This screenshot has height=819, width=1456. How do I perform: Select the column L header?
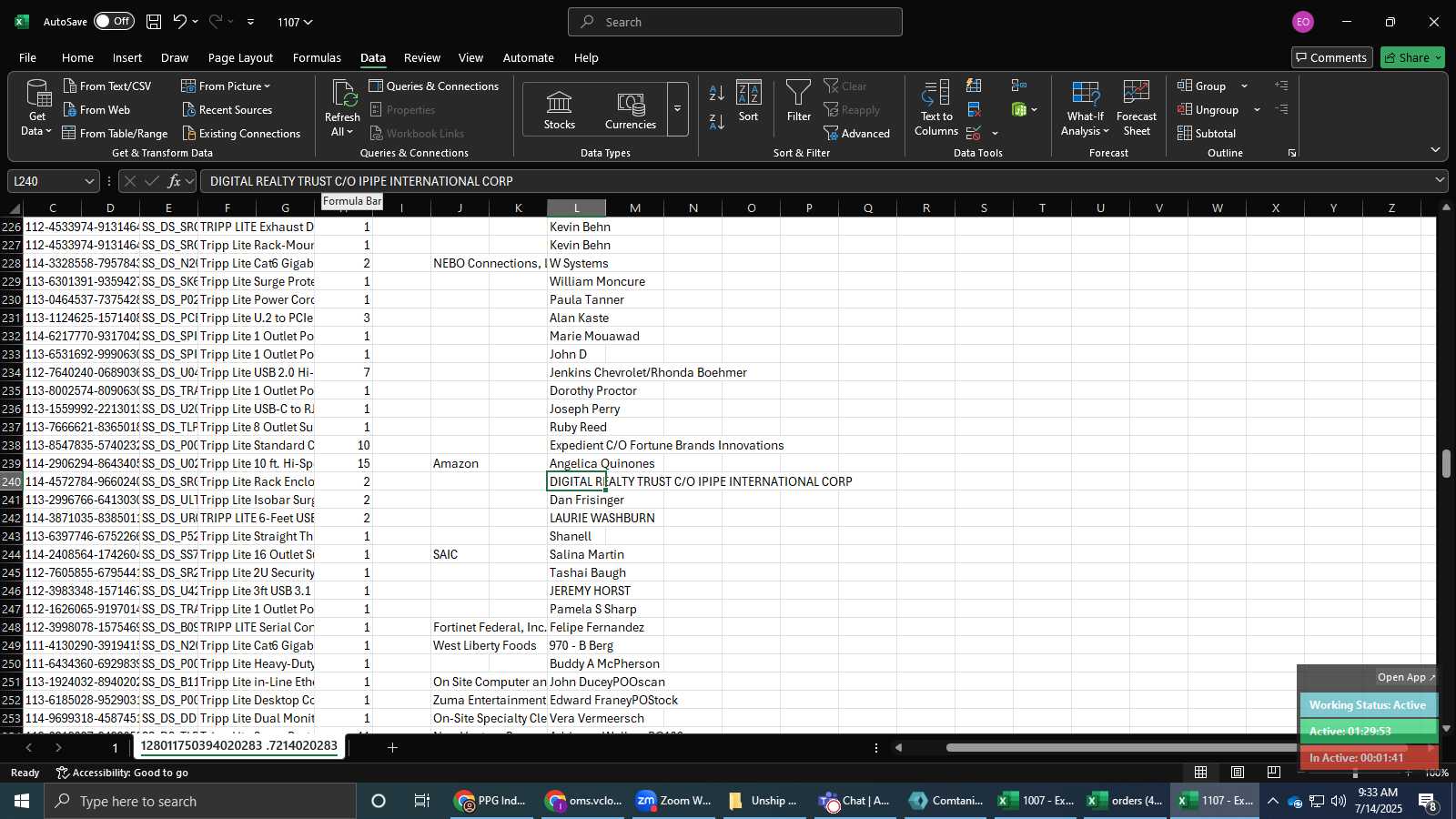tap(576, 207)
